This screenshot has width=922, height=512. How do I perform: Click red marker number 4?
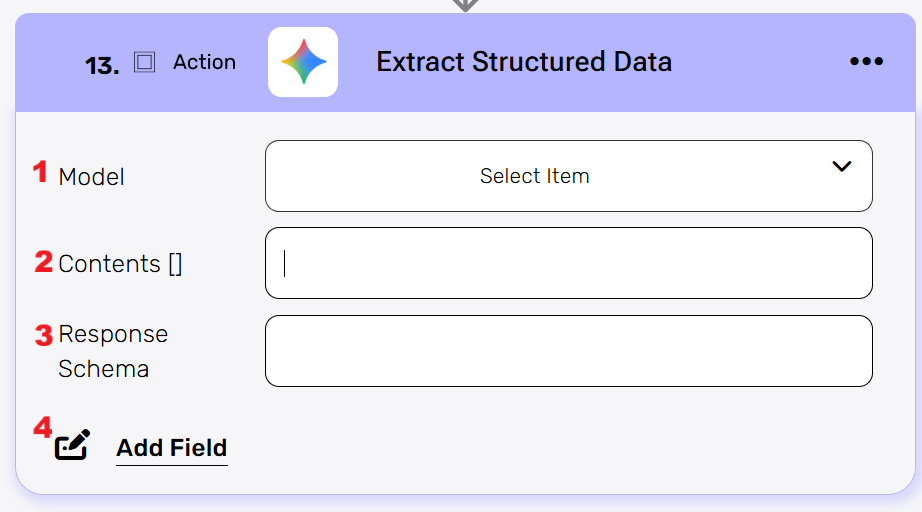[42, 427]
